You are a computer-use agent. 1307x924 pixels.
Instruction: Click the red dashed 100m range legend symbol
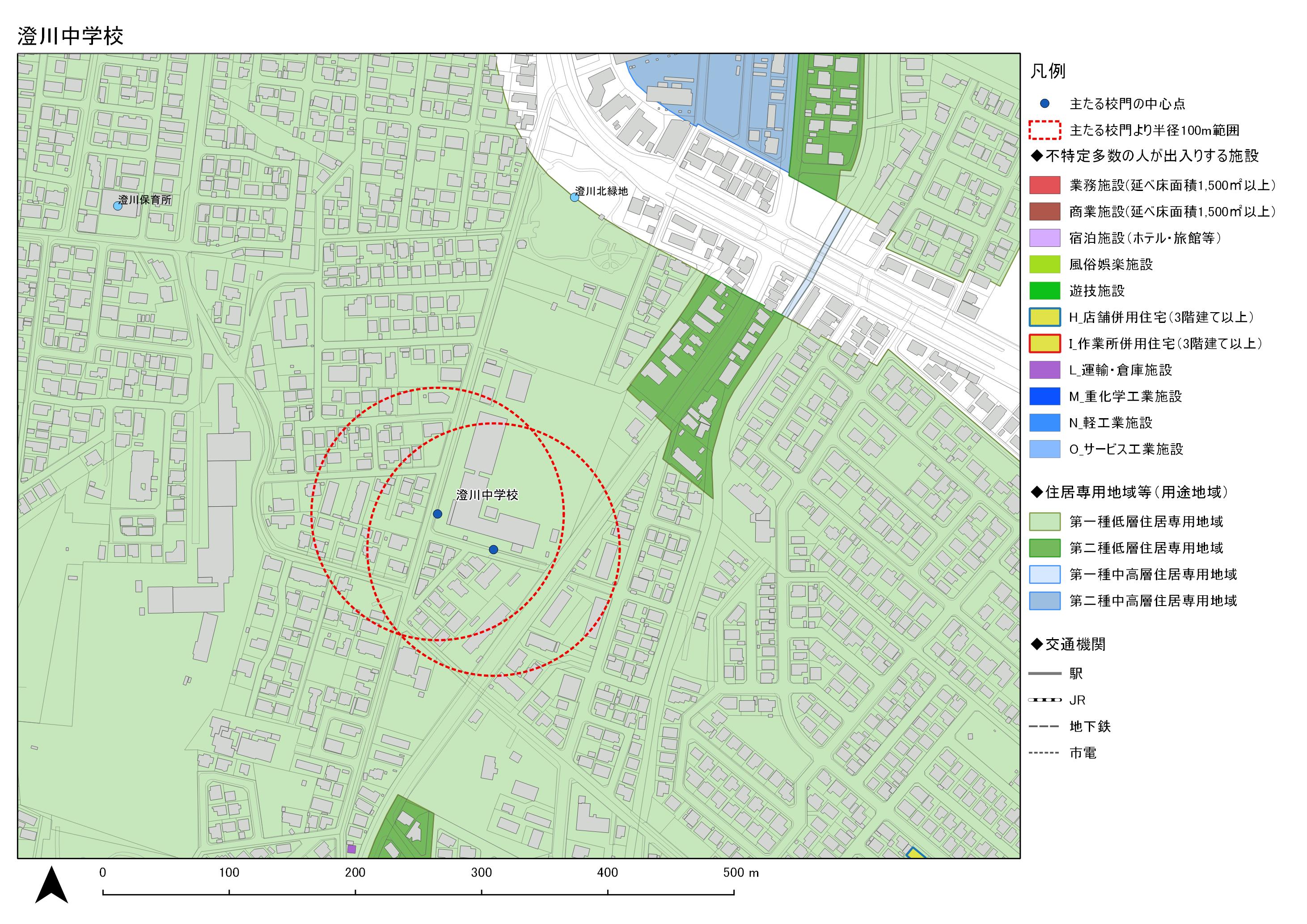[x=1045, y=130]
